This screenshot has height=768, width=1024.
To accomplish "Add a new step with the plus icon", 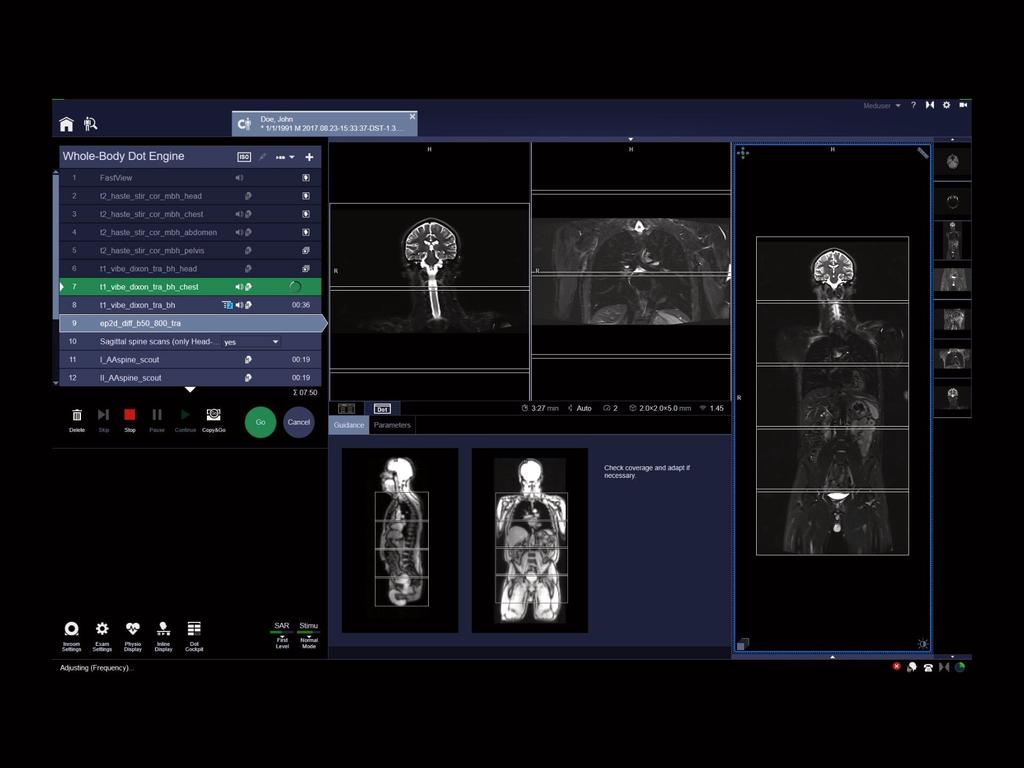I will [x=309, y=157].
